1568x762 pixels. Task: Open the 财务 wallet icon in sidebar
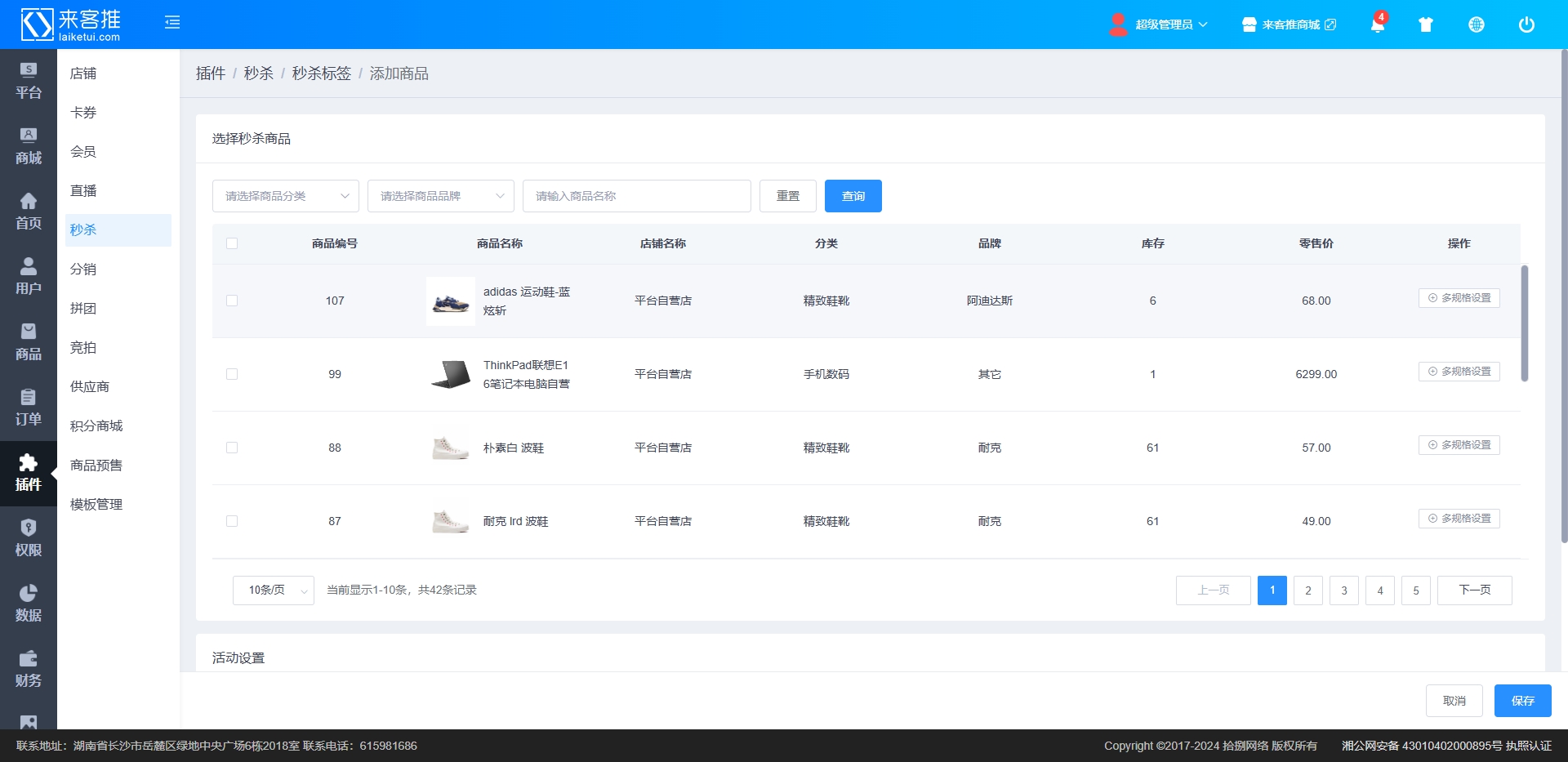click(x=28, y=668)
